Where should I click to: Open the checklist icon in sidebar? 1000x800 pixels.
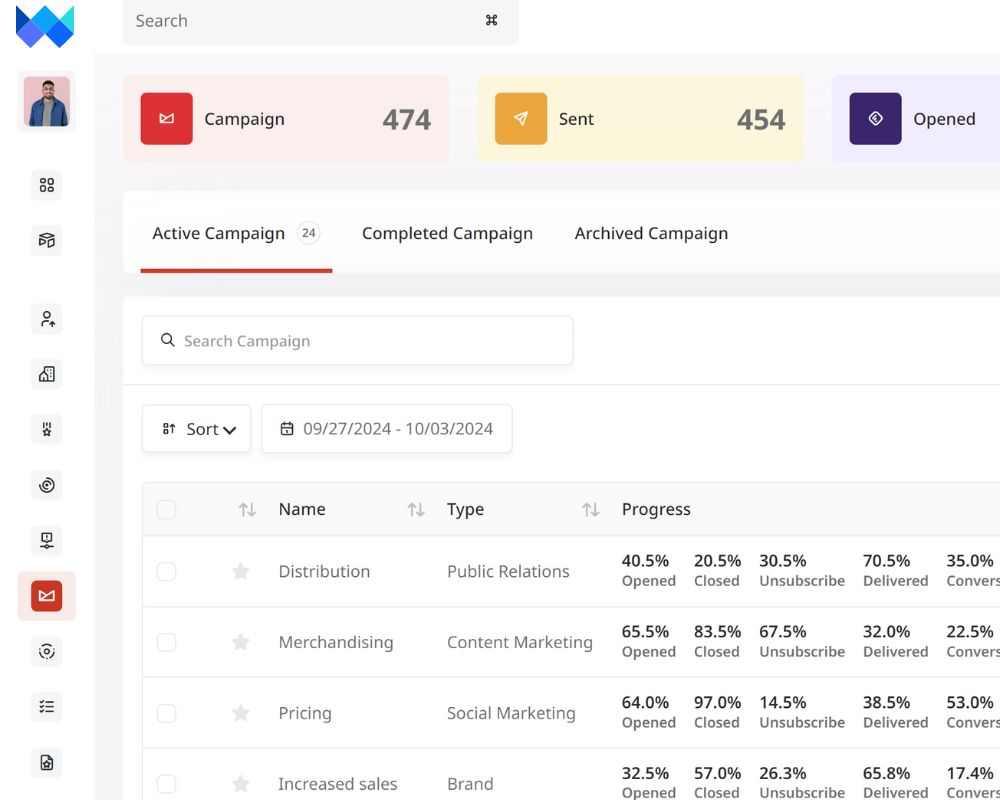click(46, 706)
